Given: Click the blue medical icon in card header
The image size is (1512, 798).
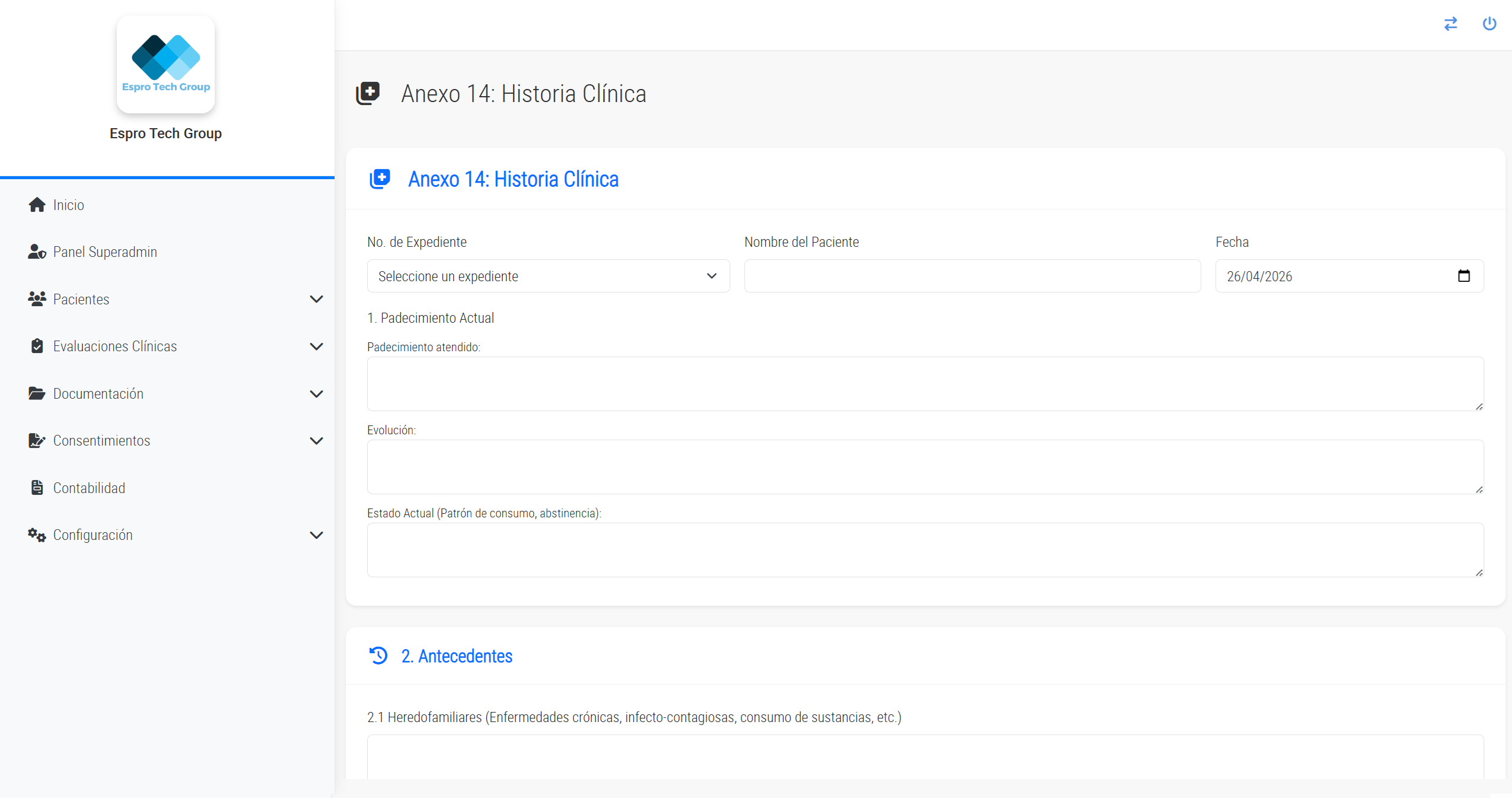Looking at the screenshot, I should [380, 179].
